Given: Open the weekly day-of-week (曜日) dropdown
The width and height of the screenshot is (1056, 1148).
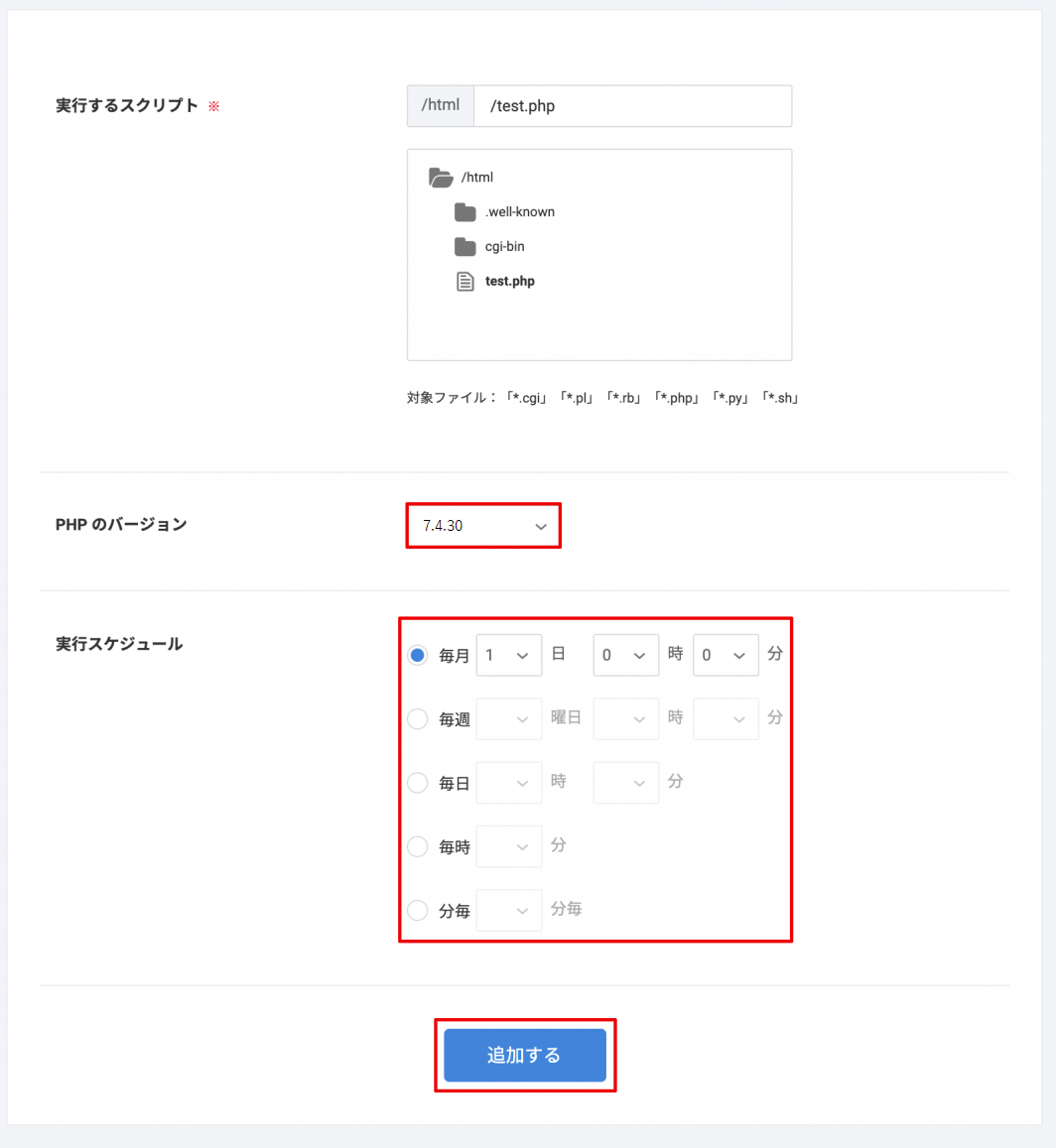Looking at the screenshot, I should [x=509, y=719].
